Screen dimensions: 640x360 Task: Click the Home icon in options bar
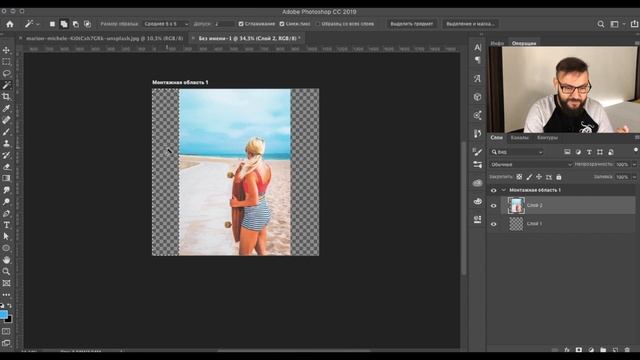tap(10, 24)
